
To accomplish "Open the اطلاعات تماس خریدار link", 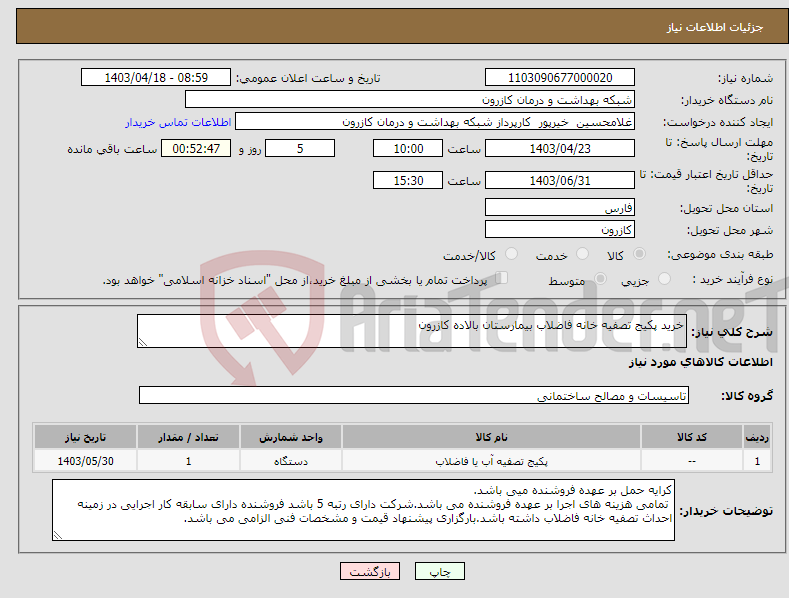I will (178, 122).
